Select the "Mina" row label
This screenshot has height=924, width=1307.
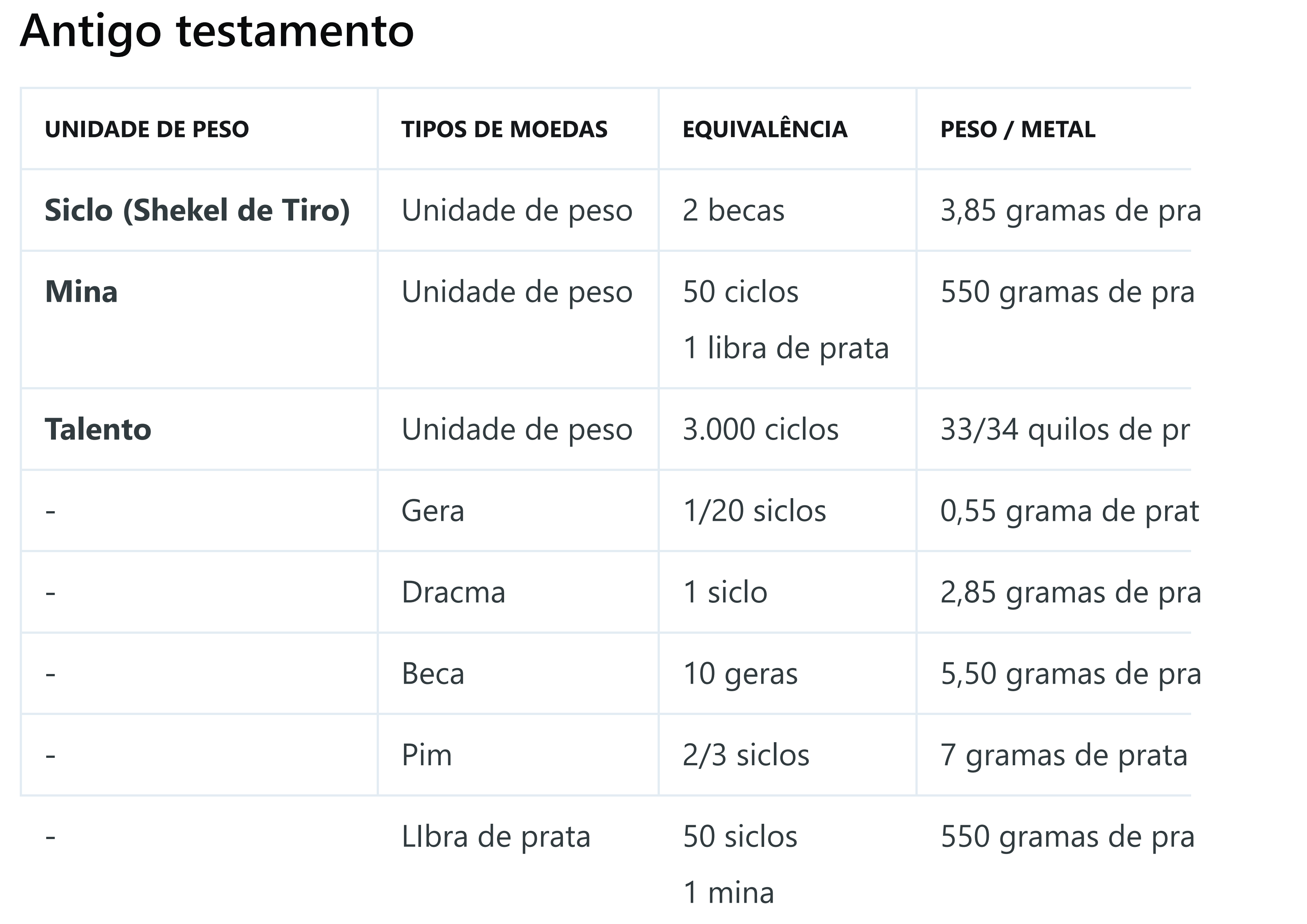click(x=81, y=292)
